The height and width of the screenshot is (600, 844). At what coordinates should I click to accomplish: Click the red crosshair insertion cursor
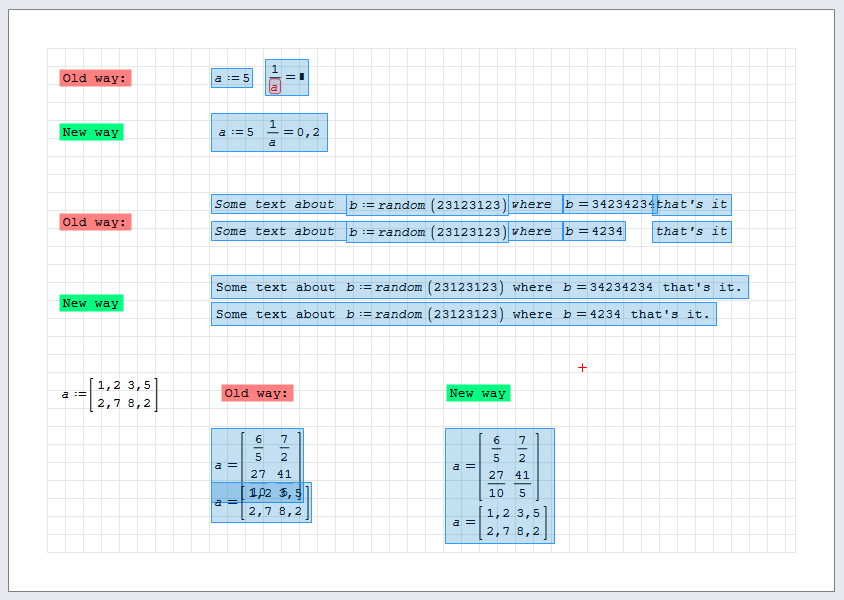(582, 368)
